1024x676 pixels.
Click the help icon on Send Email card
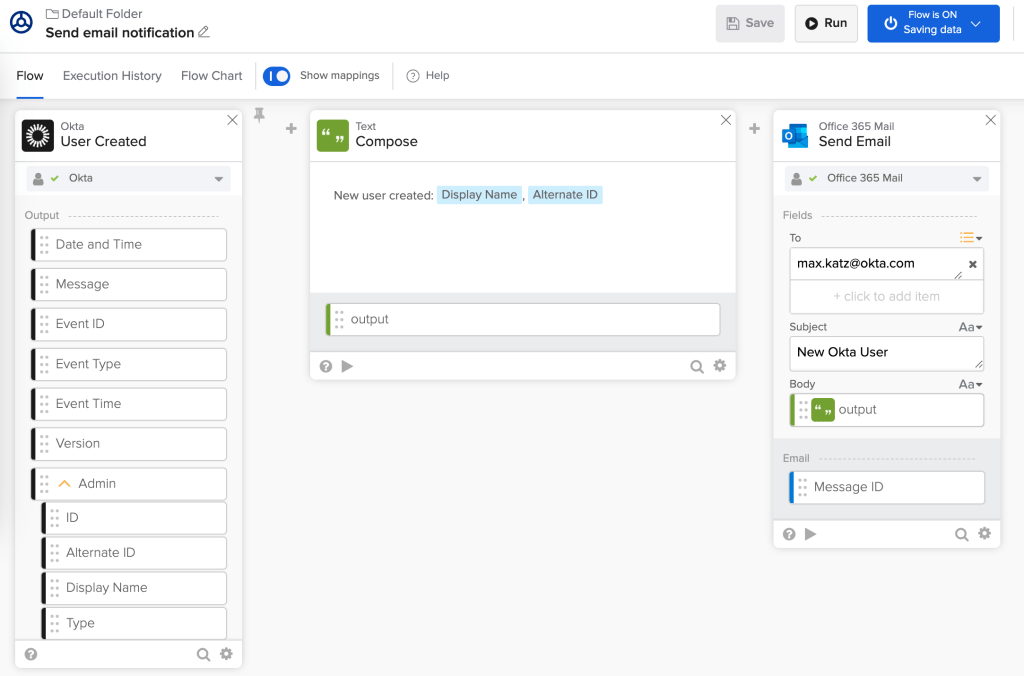coord(789,534)
